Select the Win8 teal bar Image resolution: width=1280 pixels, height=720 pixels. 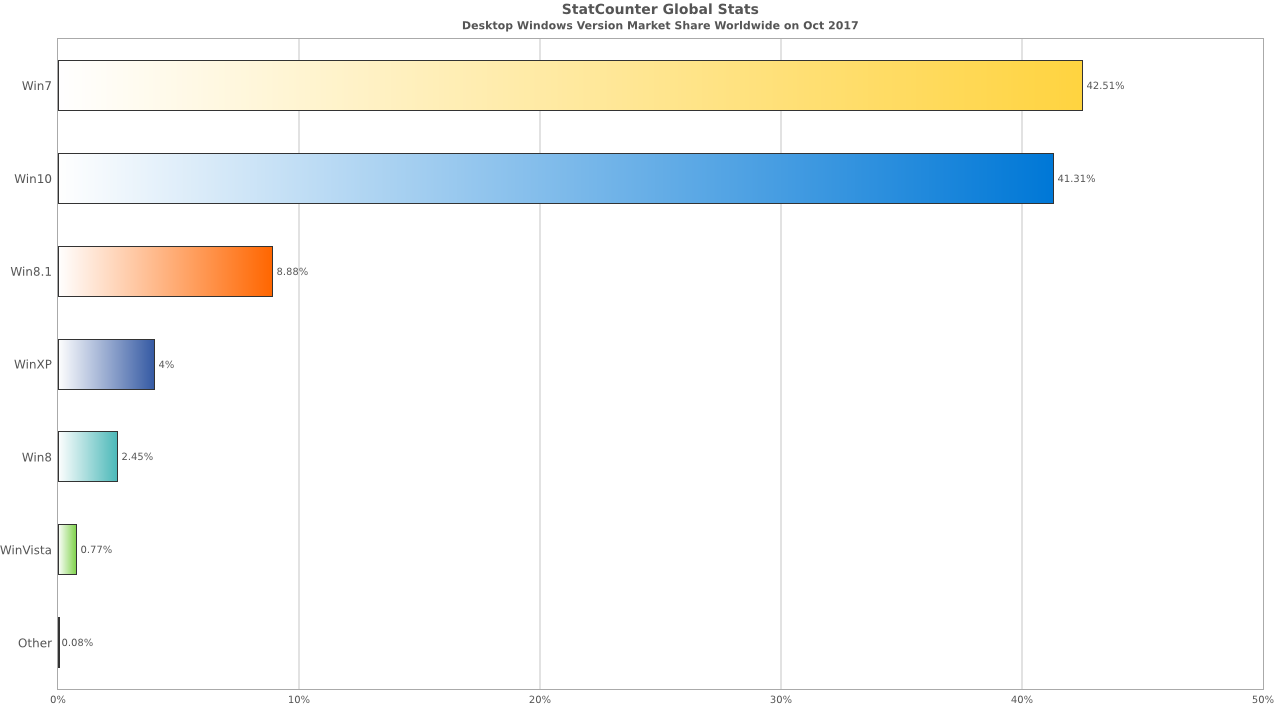88,457
